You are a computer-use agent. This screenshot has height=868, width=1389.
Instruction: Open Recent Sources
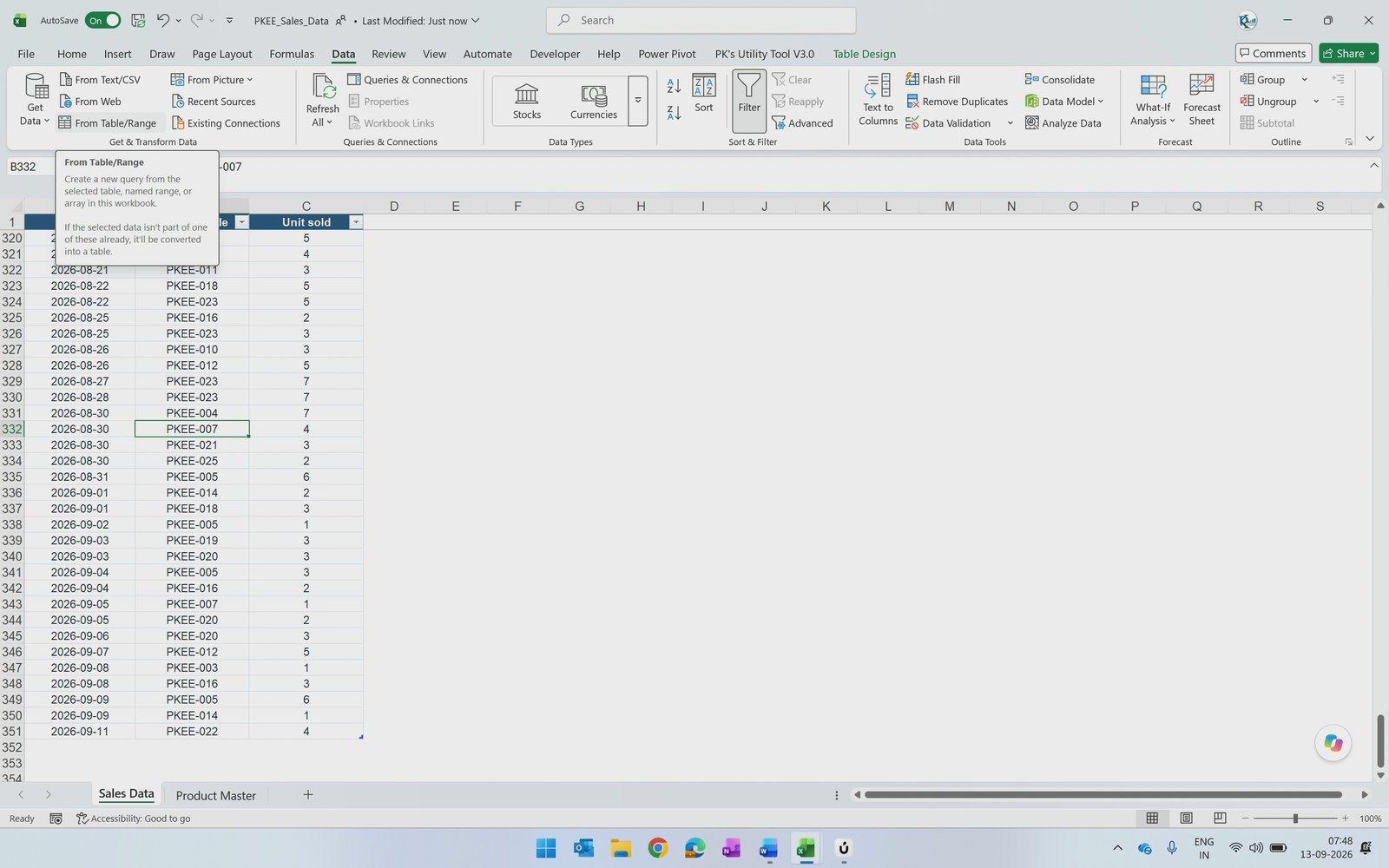click(x=214, y=101)
